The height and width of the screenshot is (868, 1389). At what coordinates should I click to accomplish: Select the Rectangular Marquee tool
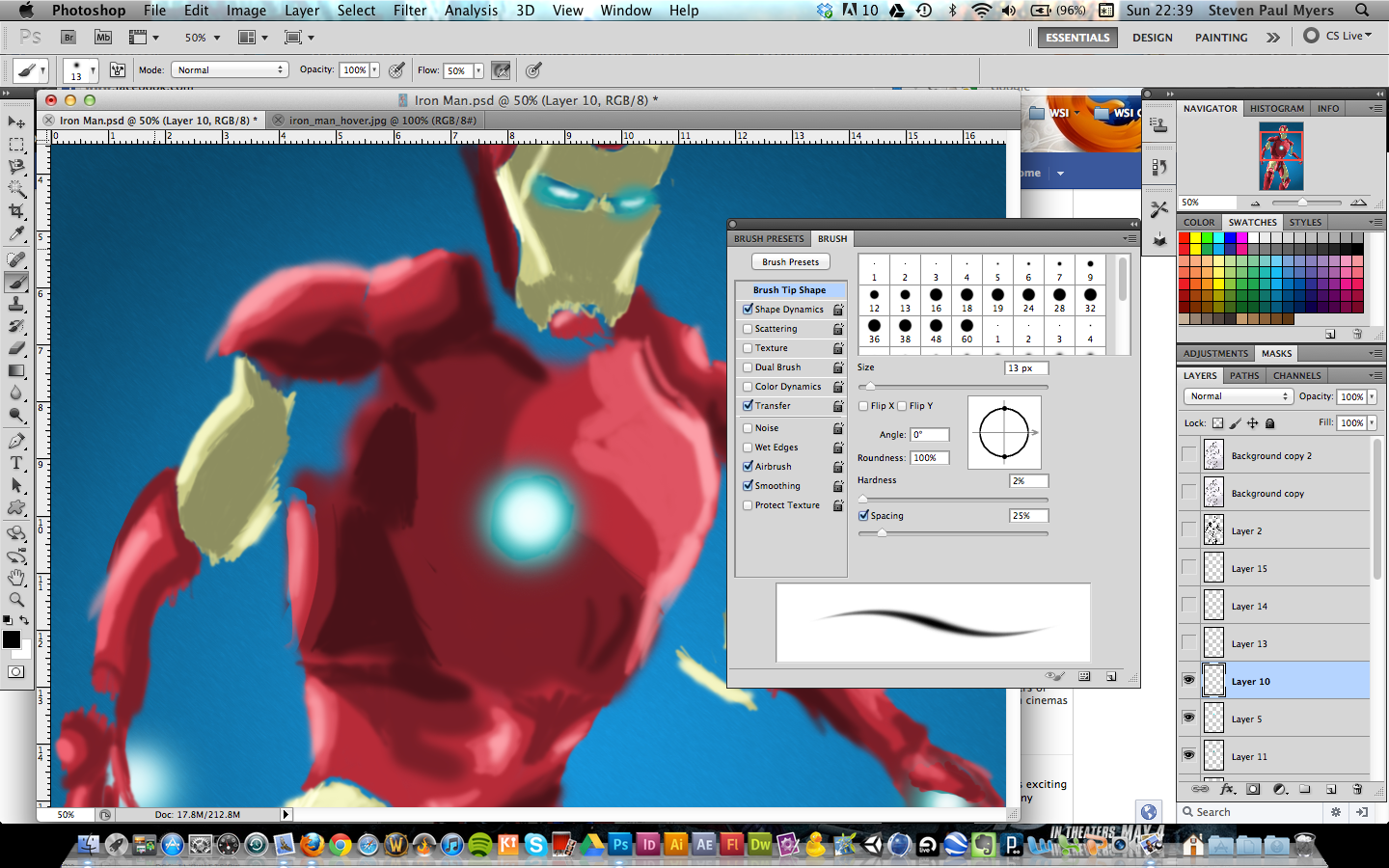point(16,145)
